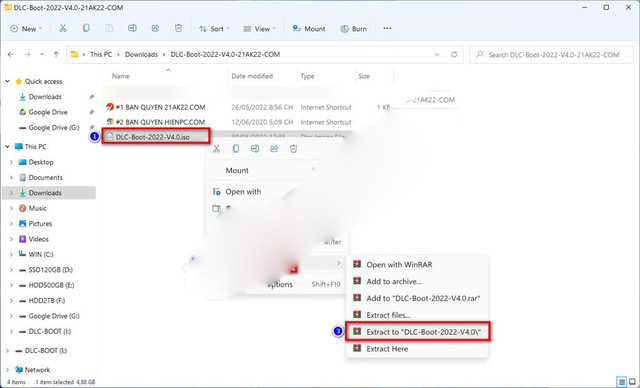Collapse the Quick access section
Image resolution: width=640 pixels, height=388 pixels.
(x=7, y=81)
